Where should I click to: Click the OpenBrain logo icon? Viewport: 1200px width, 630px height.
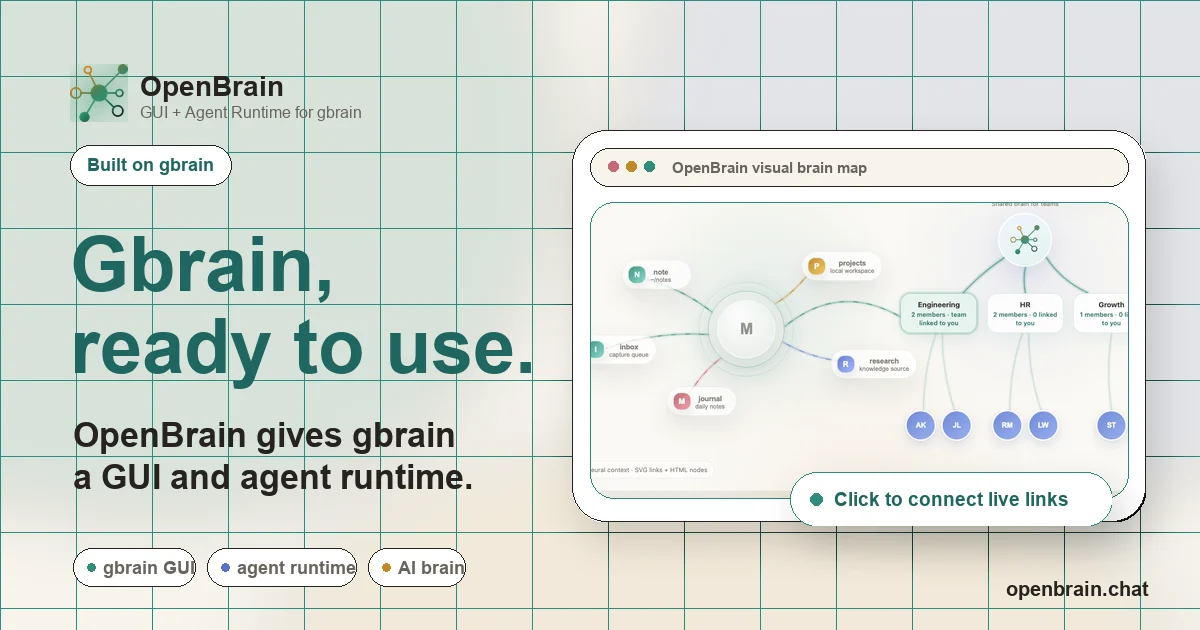pos(99,93)
